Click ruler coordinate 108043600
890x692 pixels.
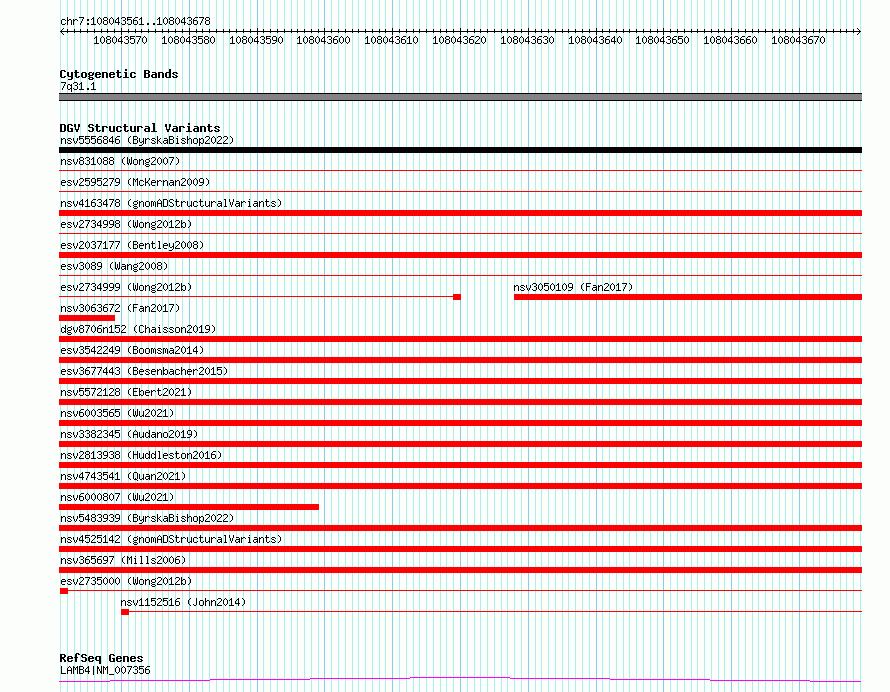[x=324, y=40]
